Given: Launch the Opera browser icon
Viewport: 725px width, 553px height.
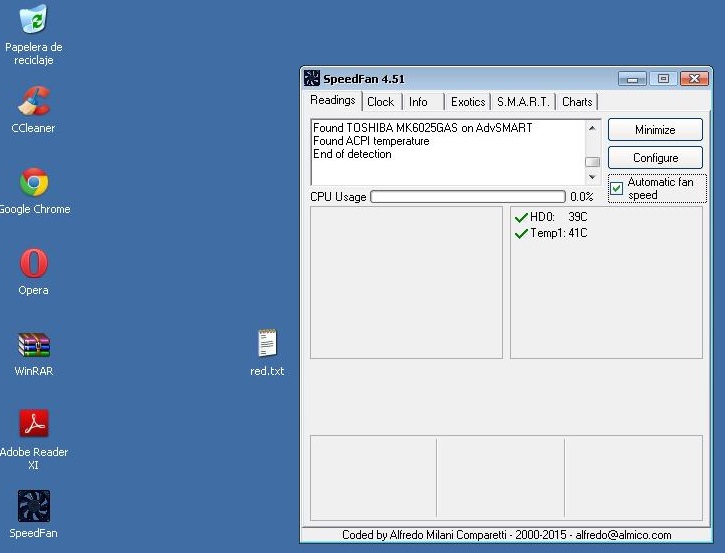Looking at the screenshot, I should pos(34,264).
